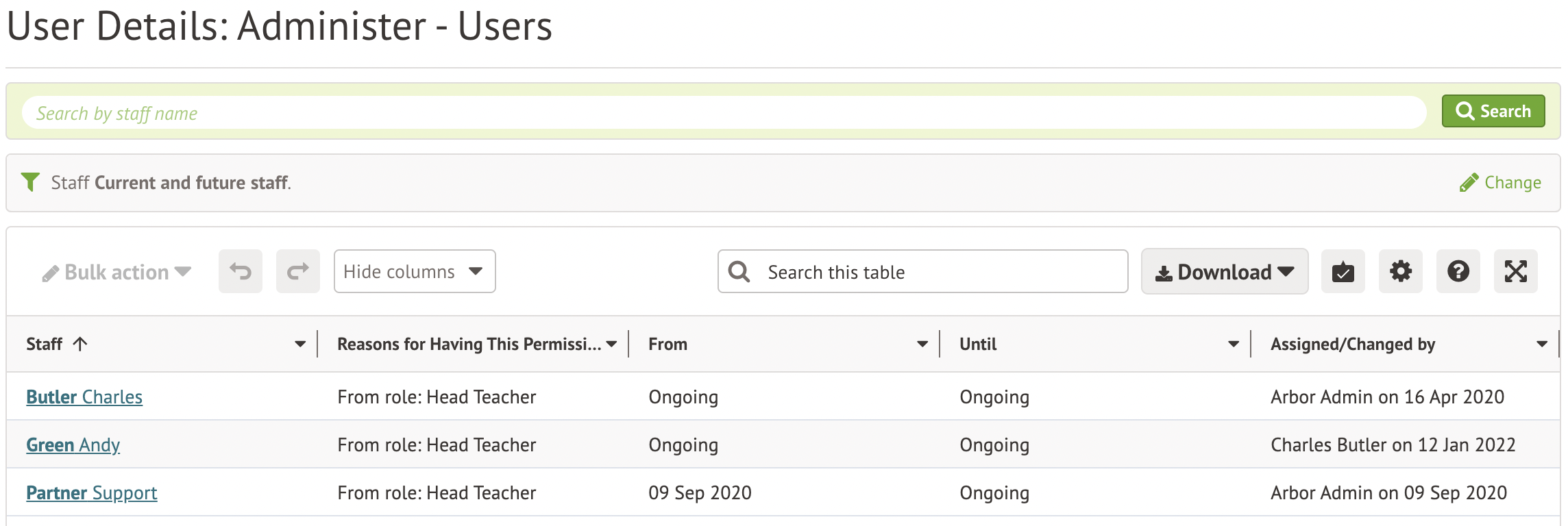Open the Bulk action menu
This screenshot has height=526, width=1568.
(116, 273)
